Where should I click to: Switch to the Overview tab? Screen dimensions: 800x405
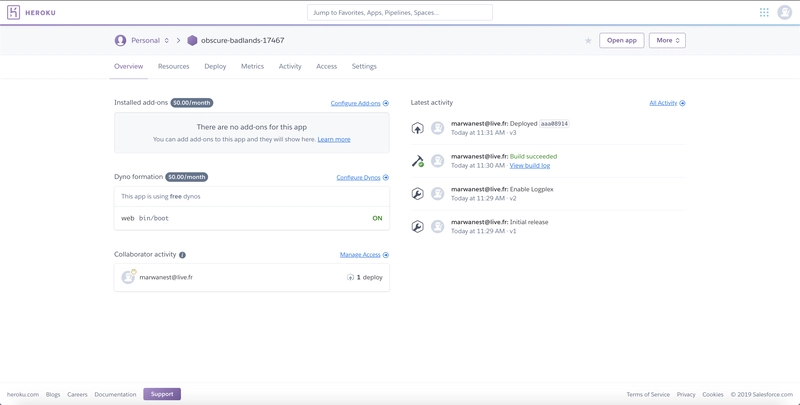[x=129, y=66]
